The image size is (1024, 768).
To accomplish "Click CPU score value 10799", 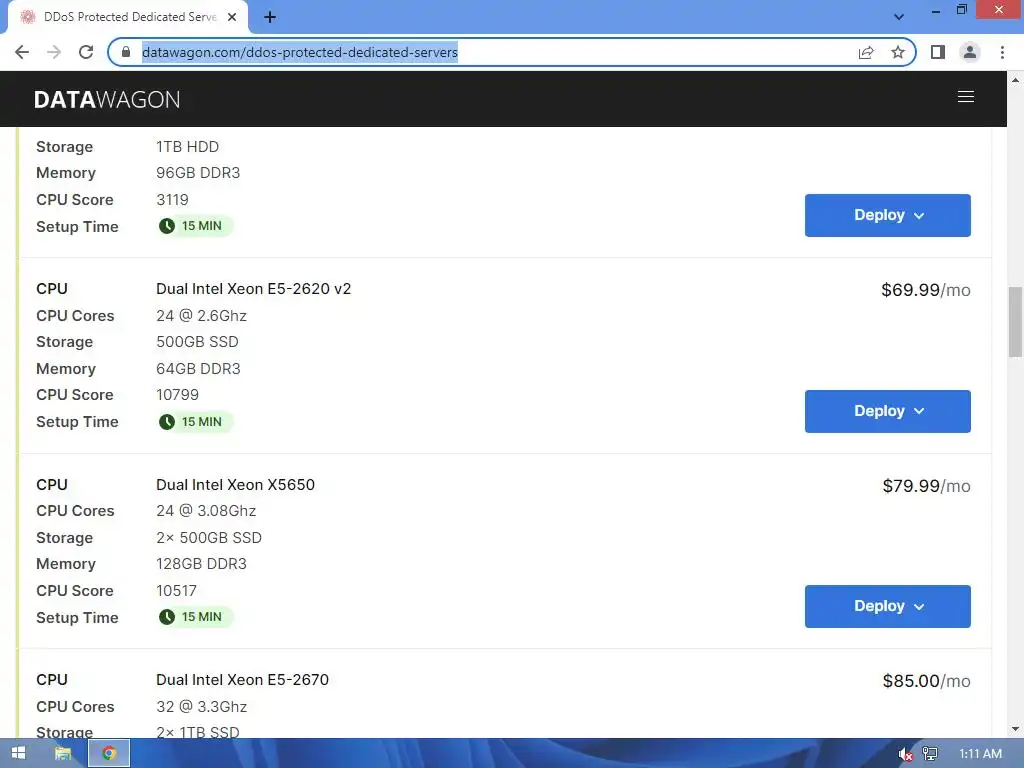I will (178, 395).
